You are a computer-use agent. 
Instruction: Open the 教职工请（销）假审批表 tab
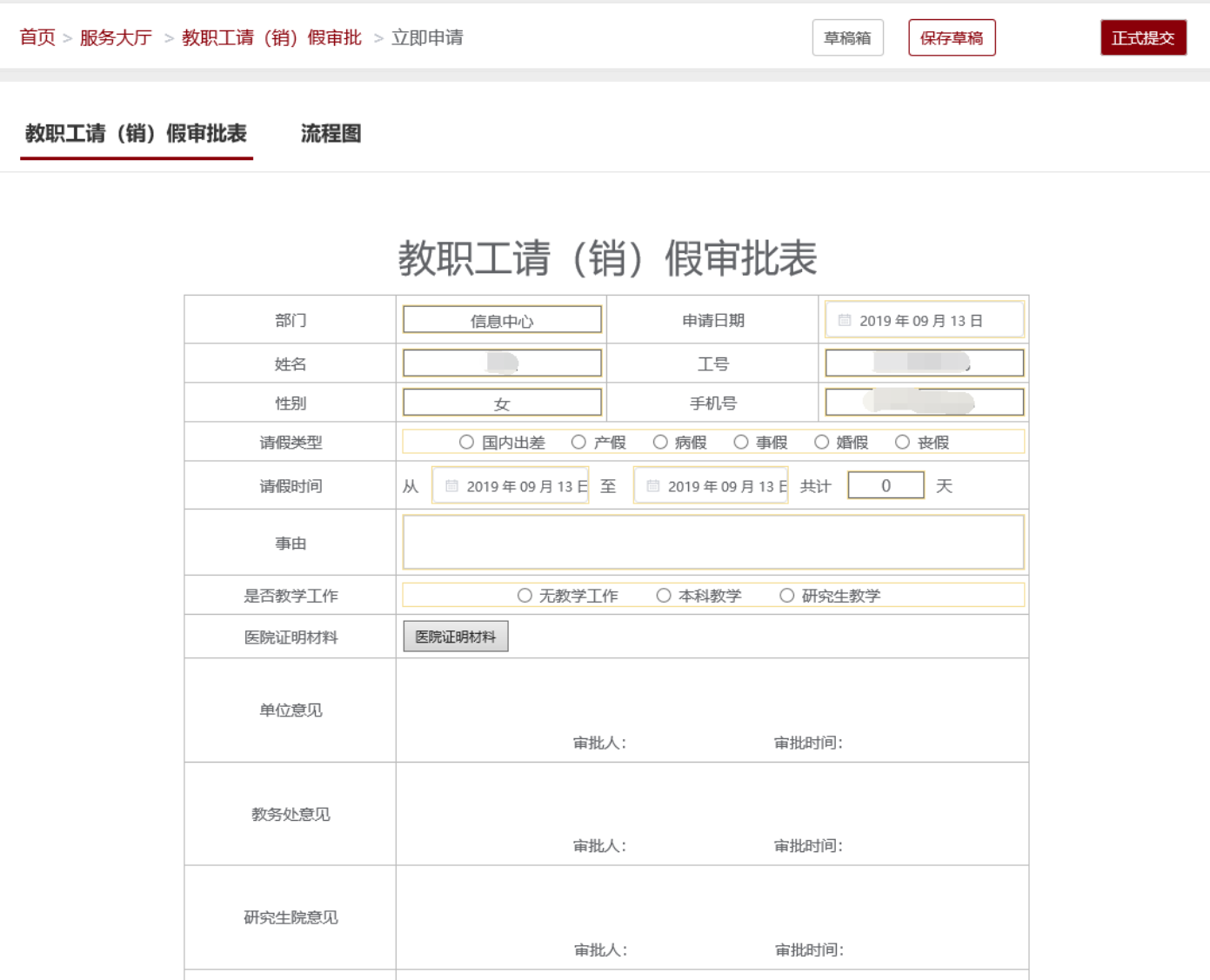coord(136,133)
